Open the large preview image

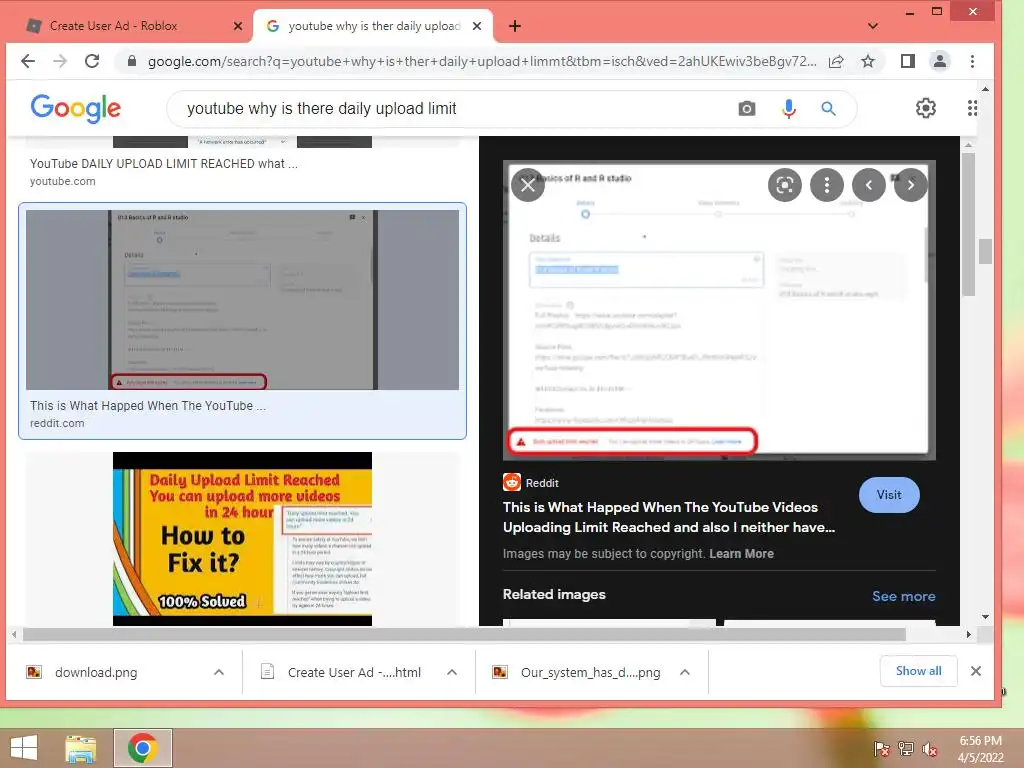coord(719,310)
